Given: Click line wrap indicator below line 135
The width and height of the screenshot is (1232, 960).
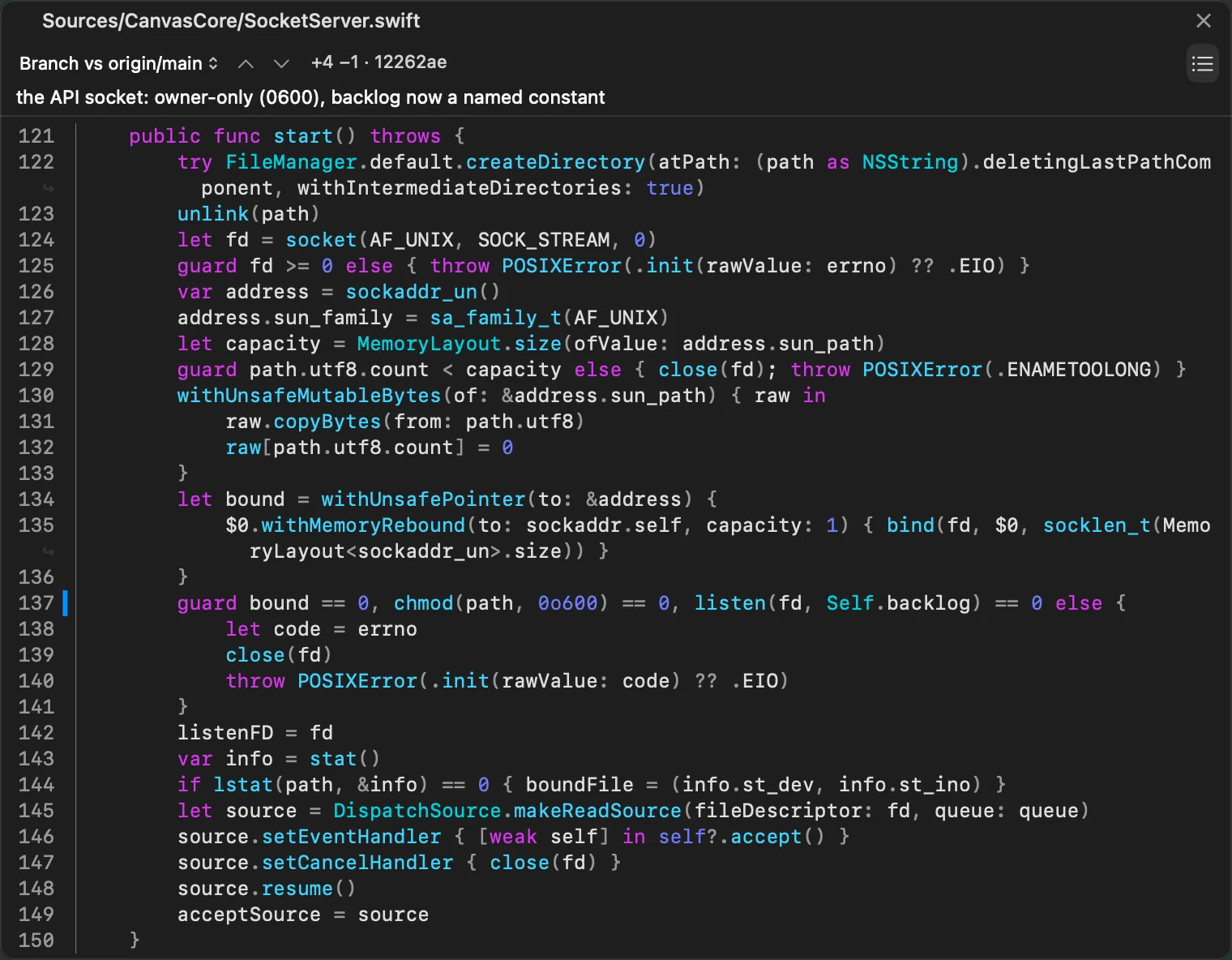Looking at the screenshot, I should coord(49,551).
